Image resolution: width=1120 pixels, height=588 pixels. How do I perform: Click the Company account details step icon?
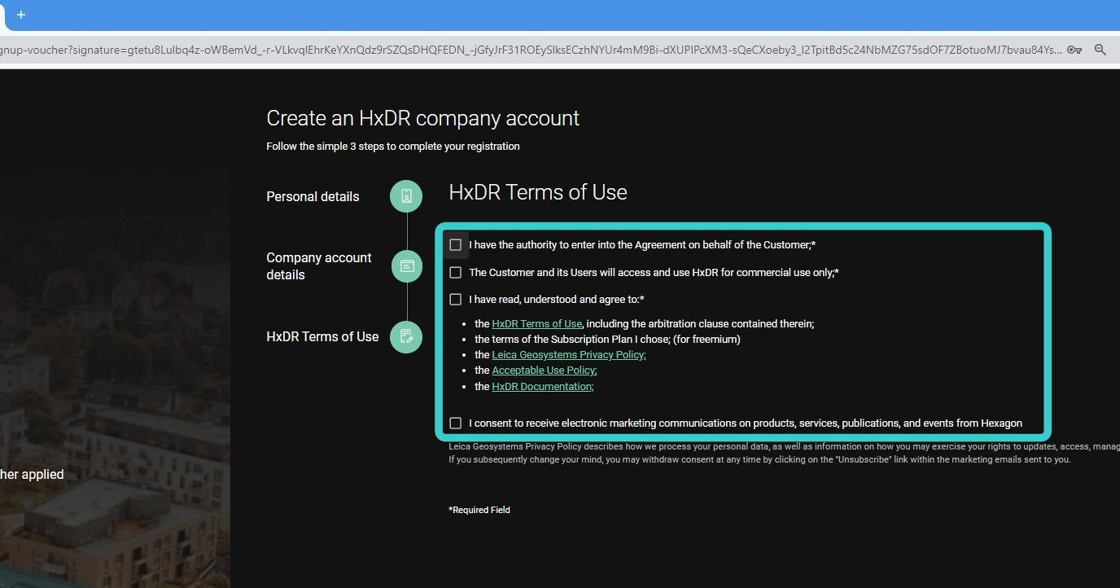407,266
